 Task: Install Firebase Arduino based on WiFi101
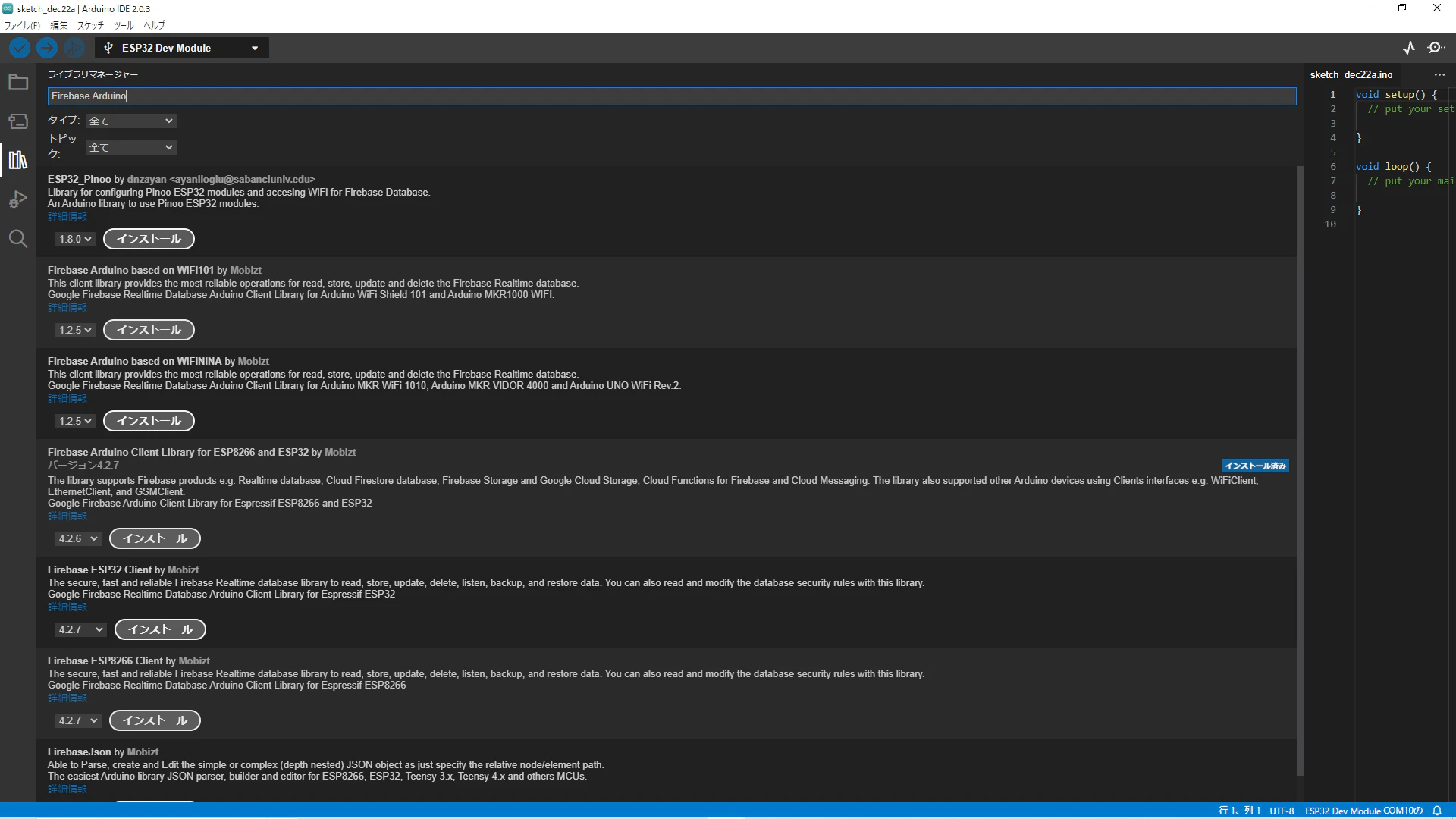149,330
